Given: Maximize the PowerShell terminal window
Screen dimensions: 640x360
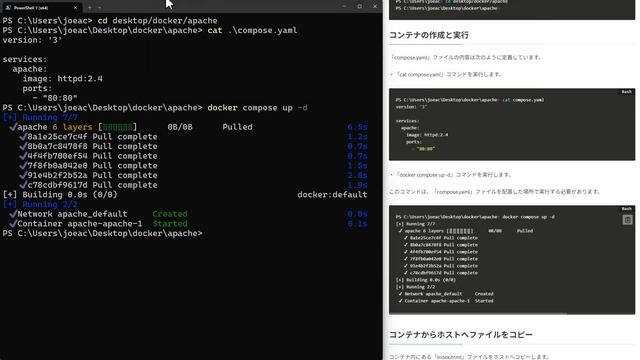Looking at the screenshot, I should click(360, 7).
